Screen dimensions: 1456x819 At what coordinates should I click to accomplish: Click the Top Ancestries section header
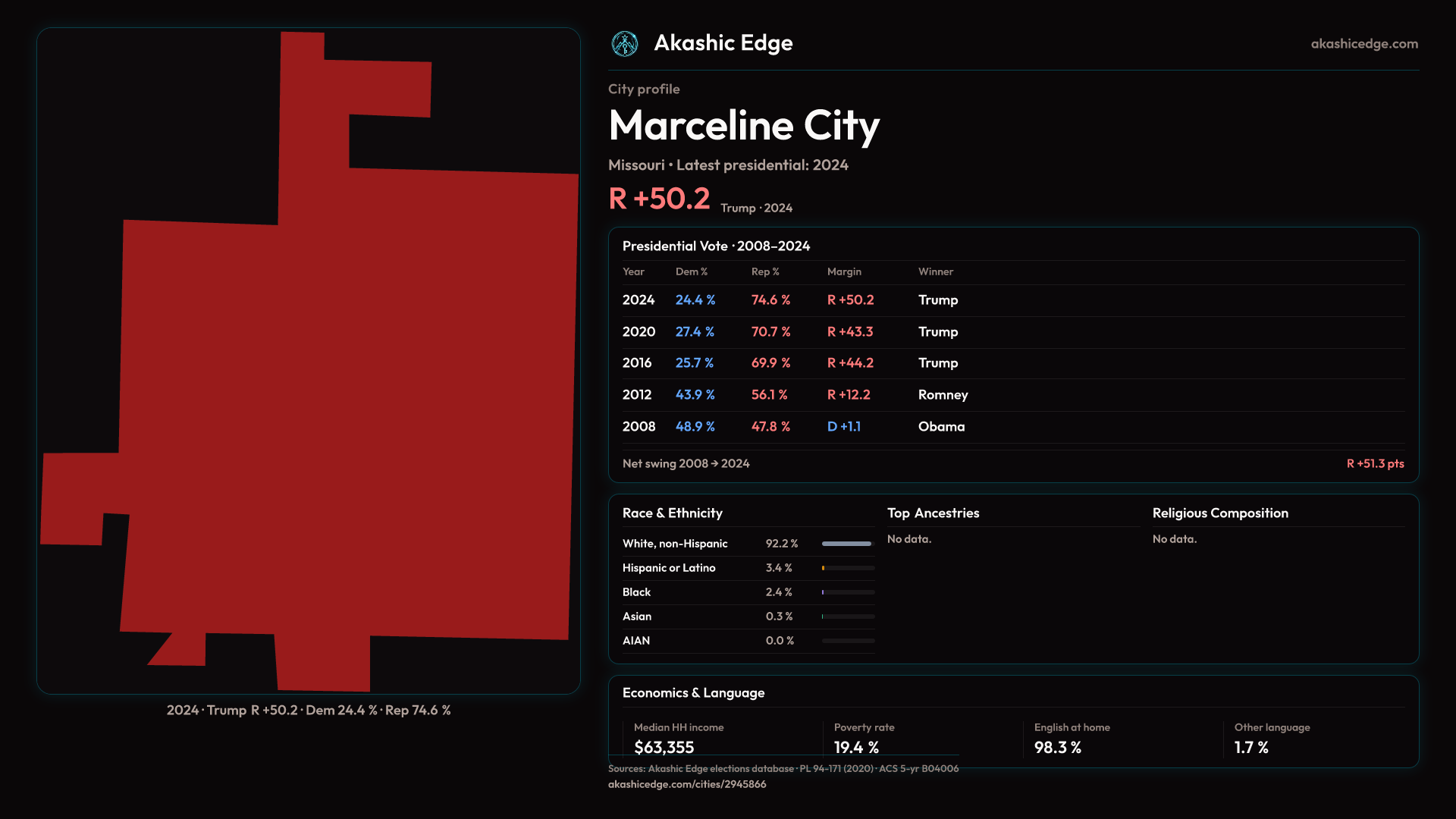(933, 513)
